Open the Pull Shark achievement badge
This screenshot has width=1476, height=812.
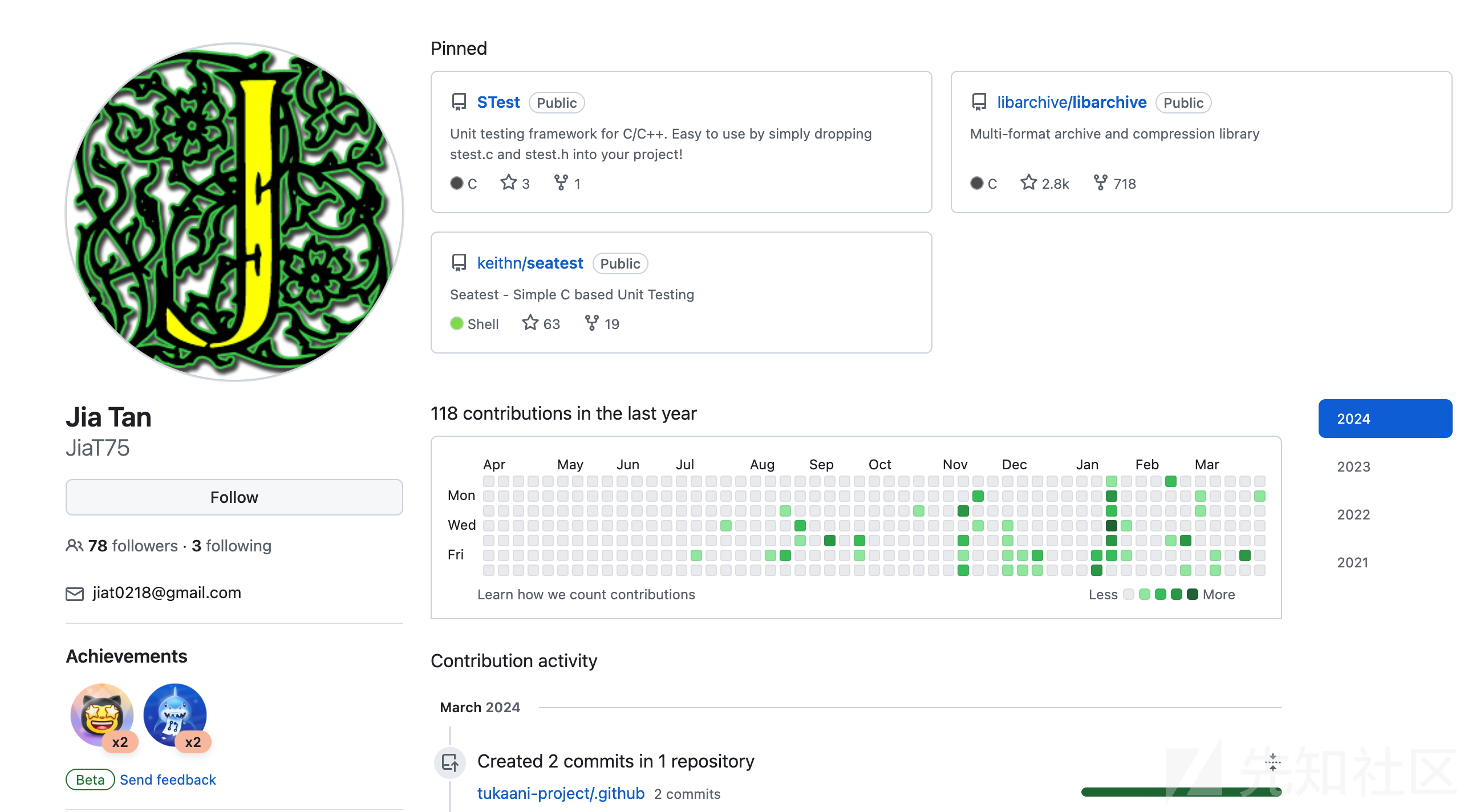(x=175, y=715)
